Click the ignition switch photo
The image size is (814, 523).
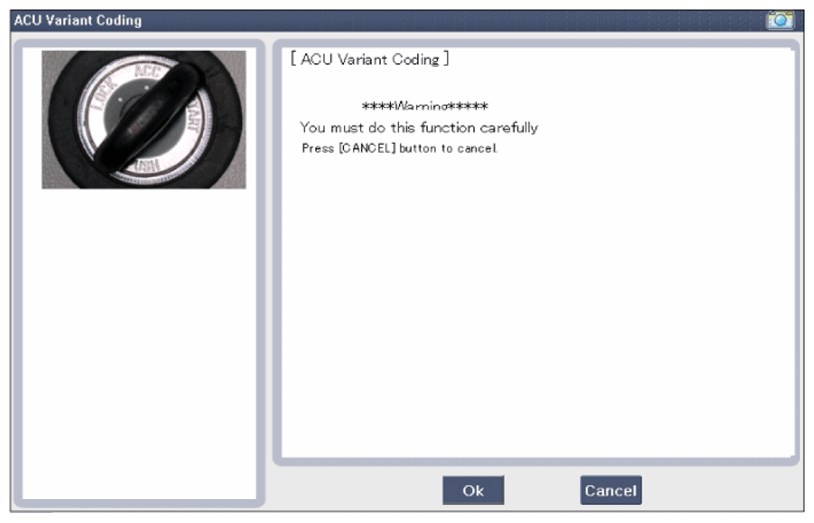pyautogui.click(x=143, y=119)
